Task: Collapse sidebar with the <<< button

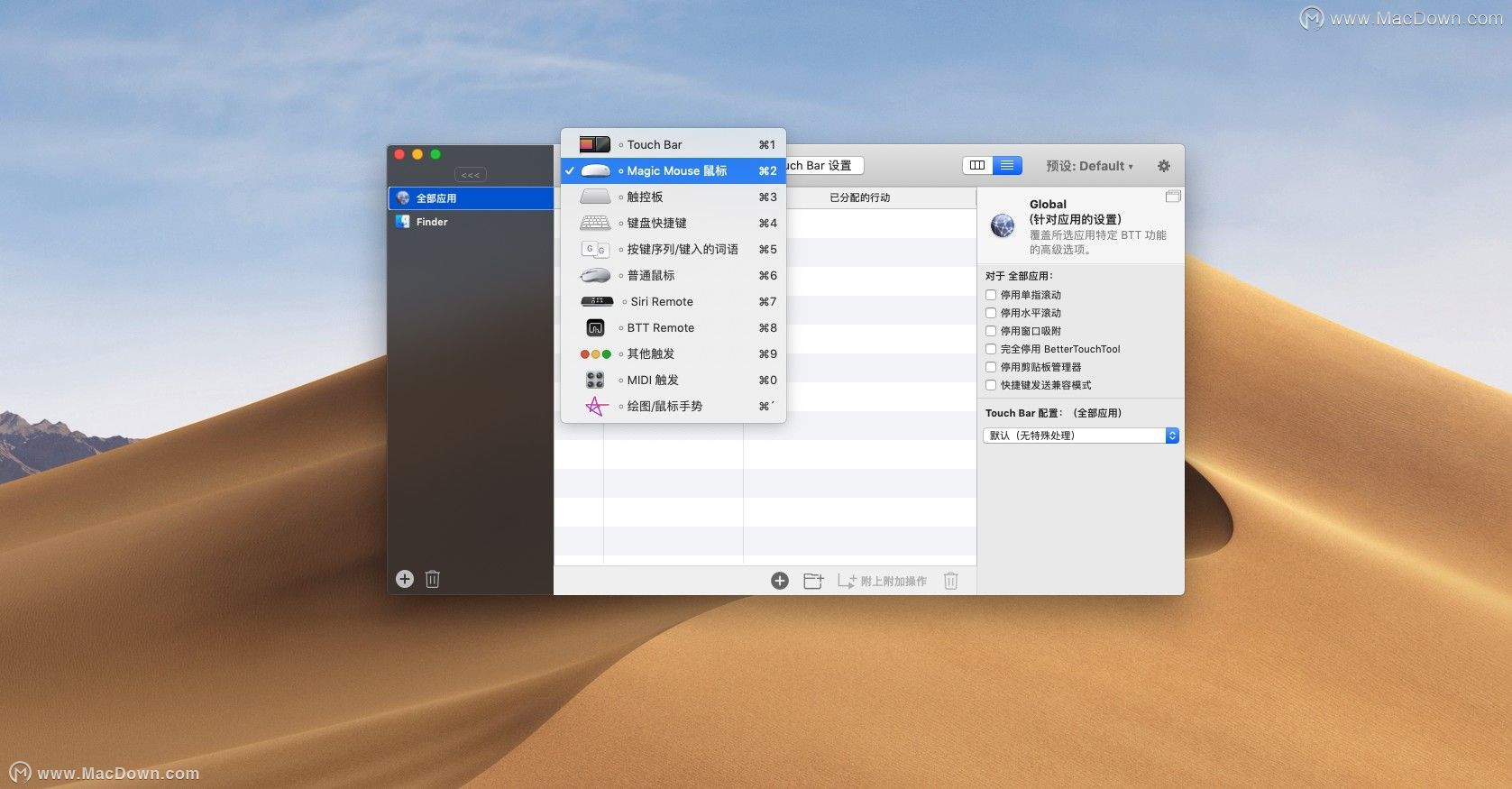Action: click(x=471, y=175)
